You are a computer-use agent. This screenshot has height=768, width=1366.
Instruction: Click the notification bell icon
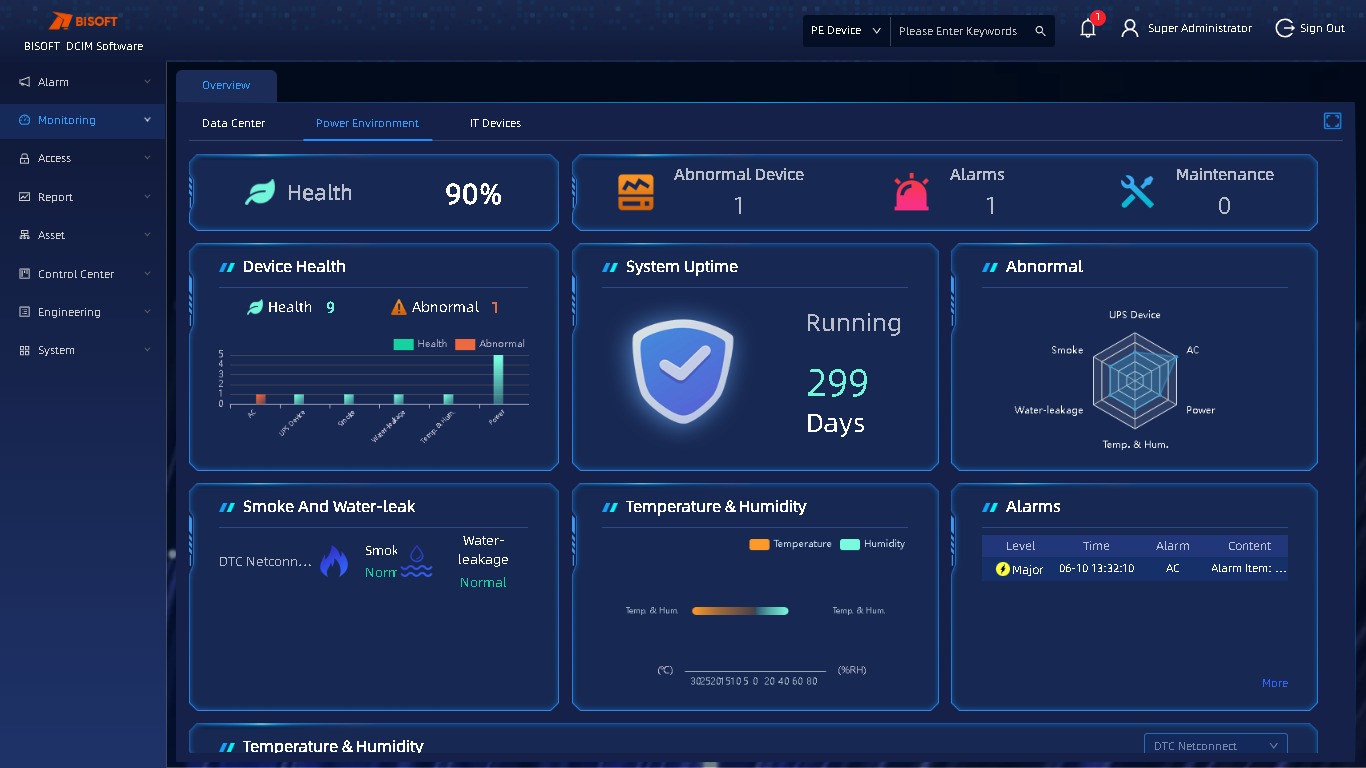click(x=1088, y=30)
